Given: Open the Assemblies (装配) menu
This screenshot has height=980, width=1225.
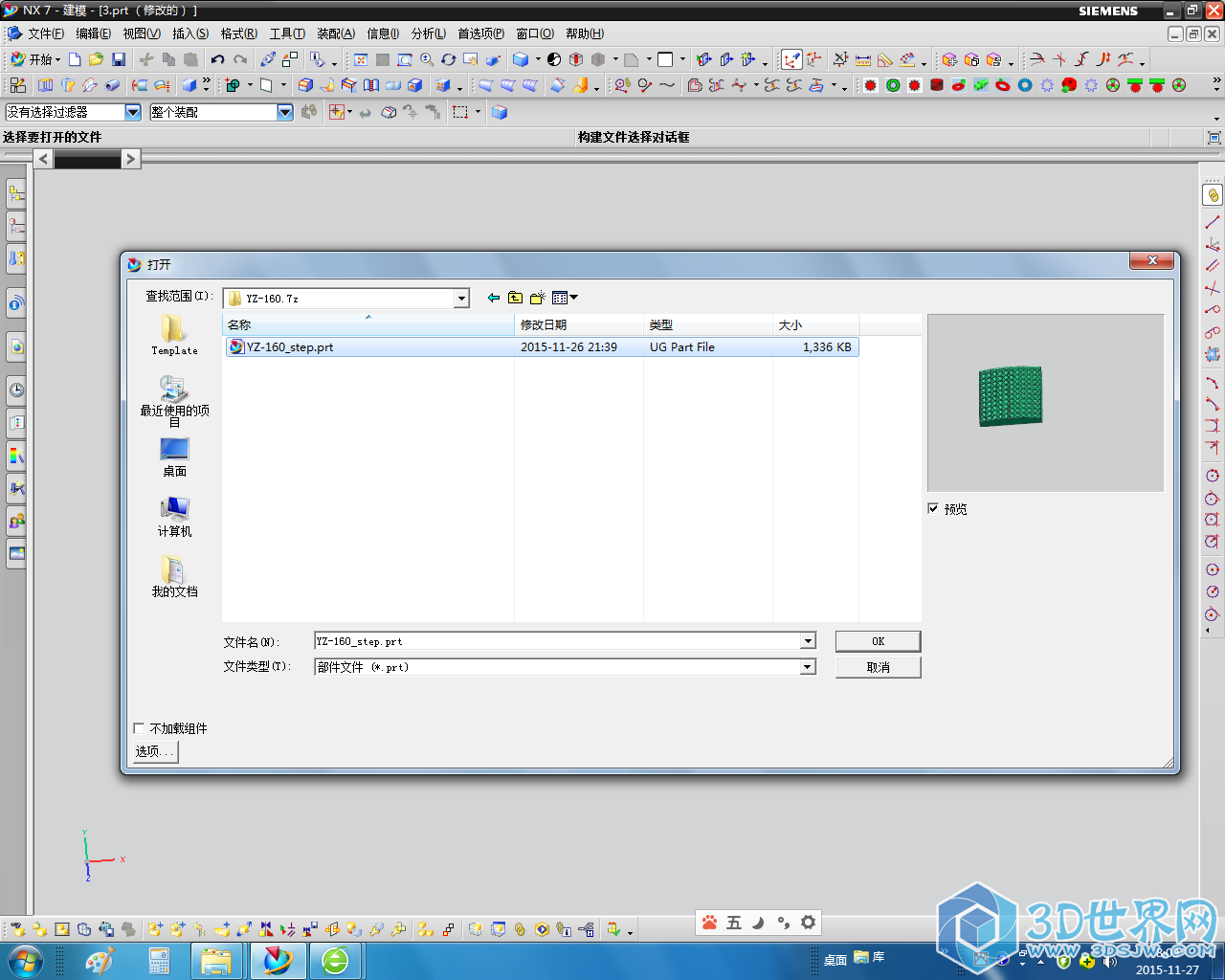Looking at the screenshot, I should coord(336,33).
